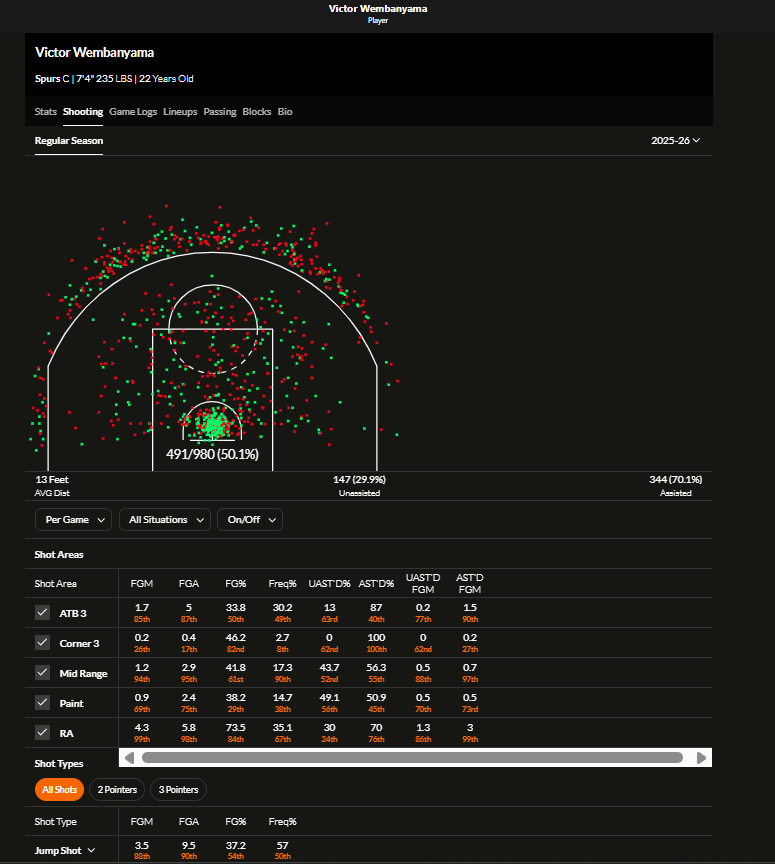Select the Shooting tab
Viewport: 775px width, 864px height.
click(83, 111)
